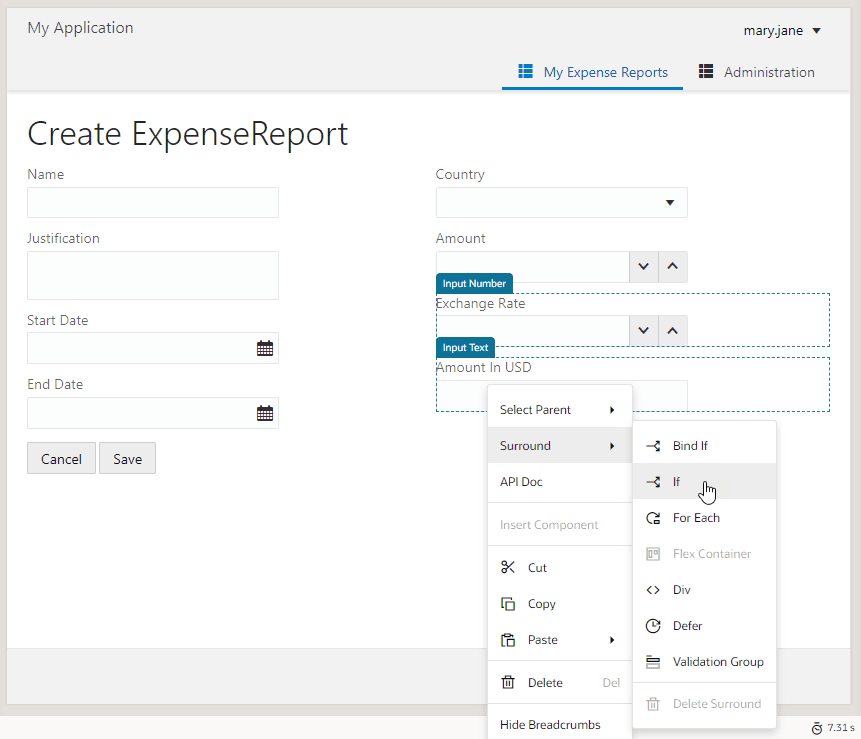
Task: Click the Save button
Action: (x=127, y=458)
